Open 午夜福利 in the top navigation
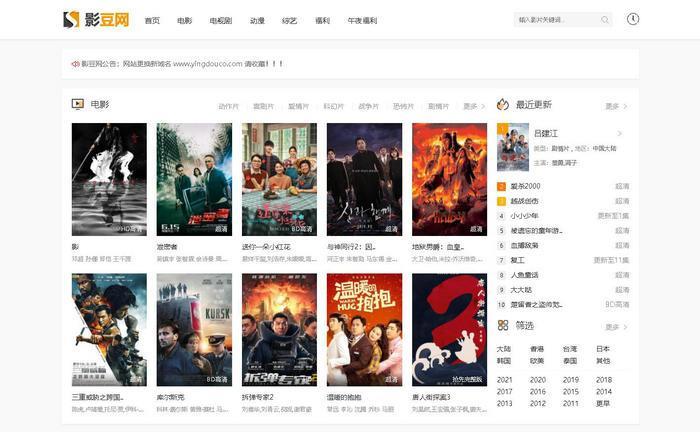This screenshot has height=432, width=700. (x=362, y=21)
